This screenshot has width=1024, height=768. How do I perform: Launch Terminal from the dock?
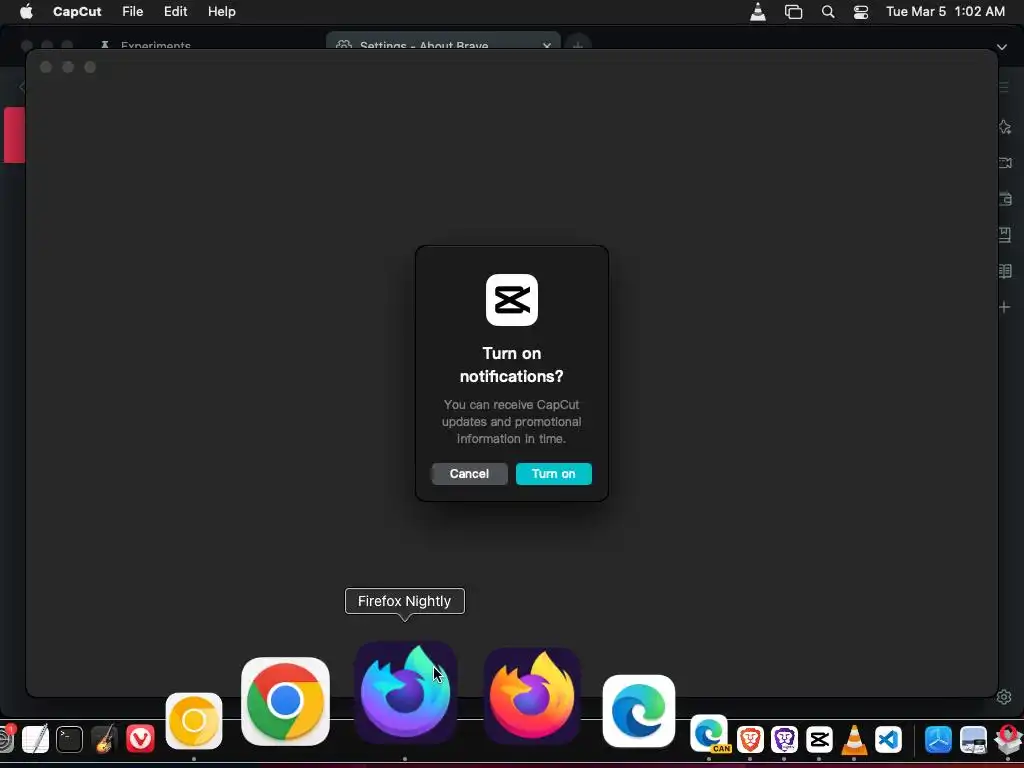[x=69, y=739]
